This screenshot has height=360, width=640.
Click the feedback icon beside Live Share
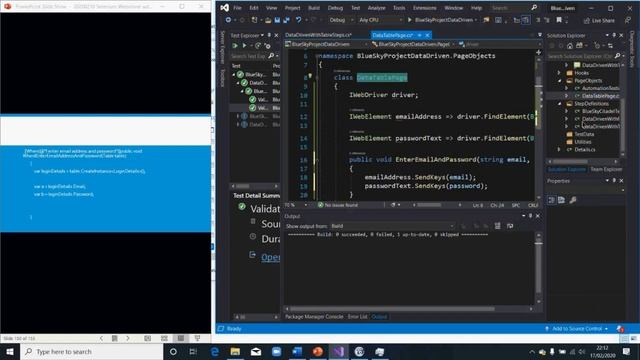(627, 20)
